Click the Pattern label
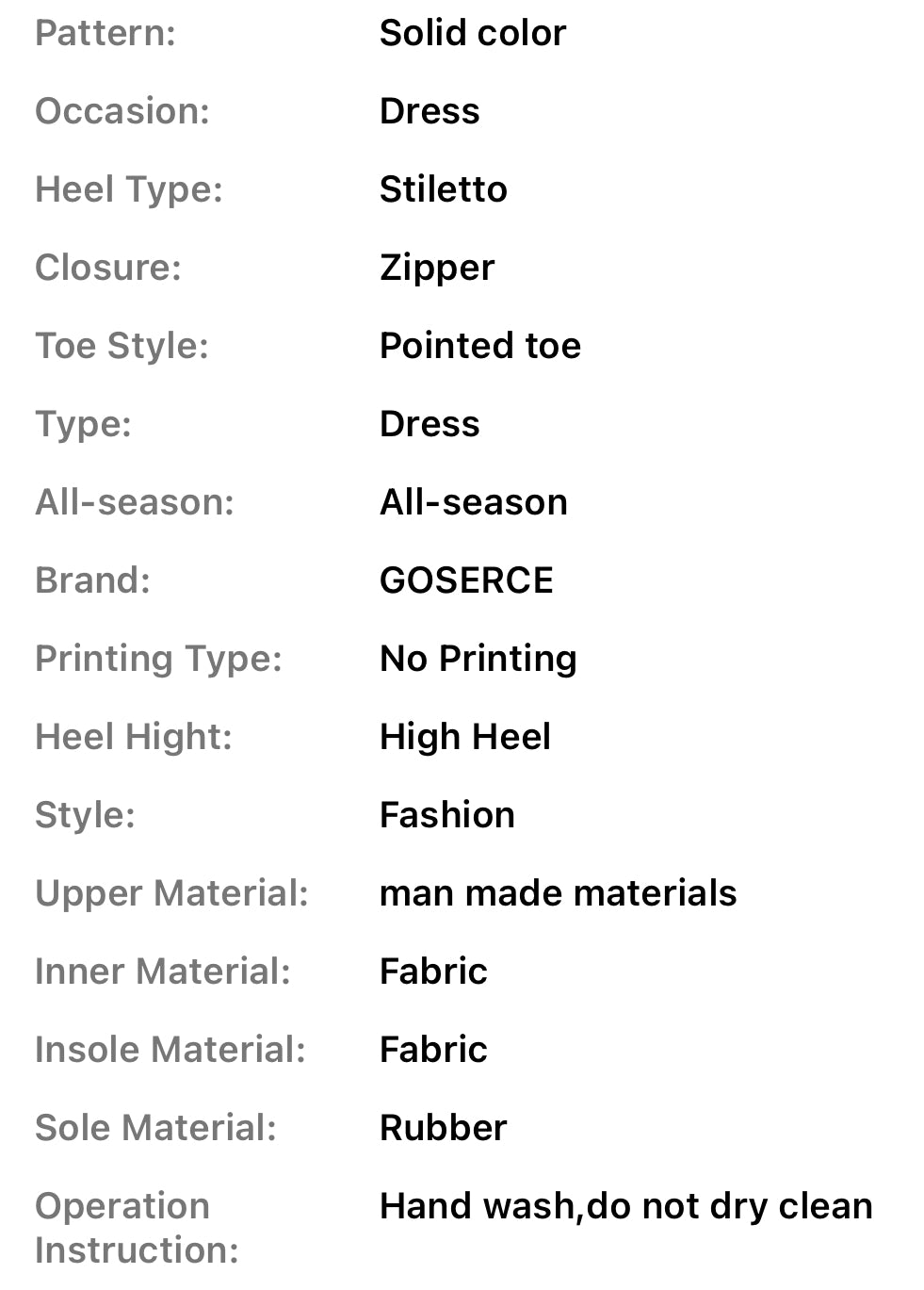Viewport: 924px width, 1290px height. pyautogui.click(x=105, y=34)
